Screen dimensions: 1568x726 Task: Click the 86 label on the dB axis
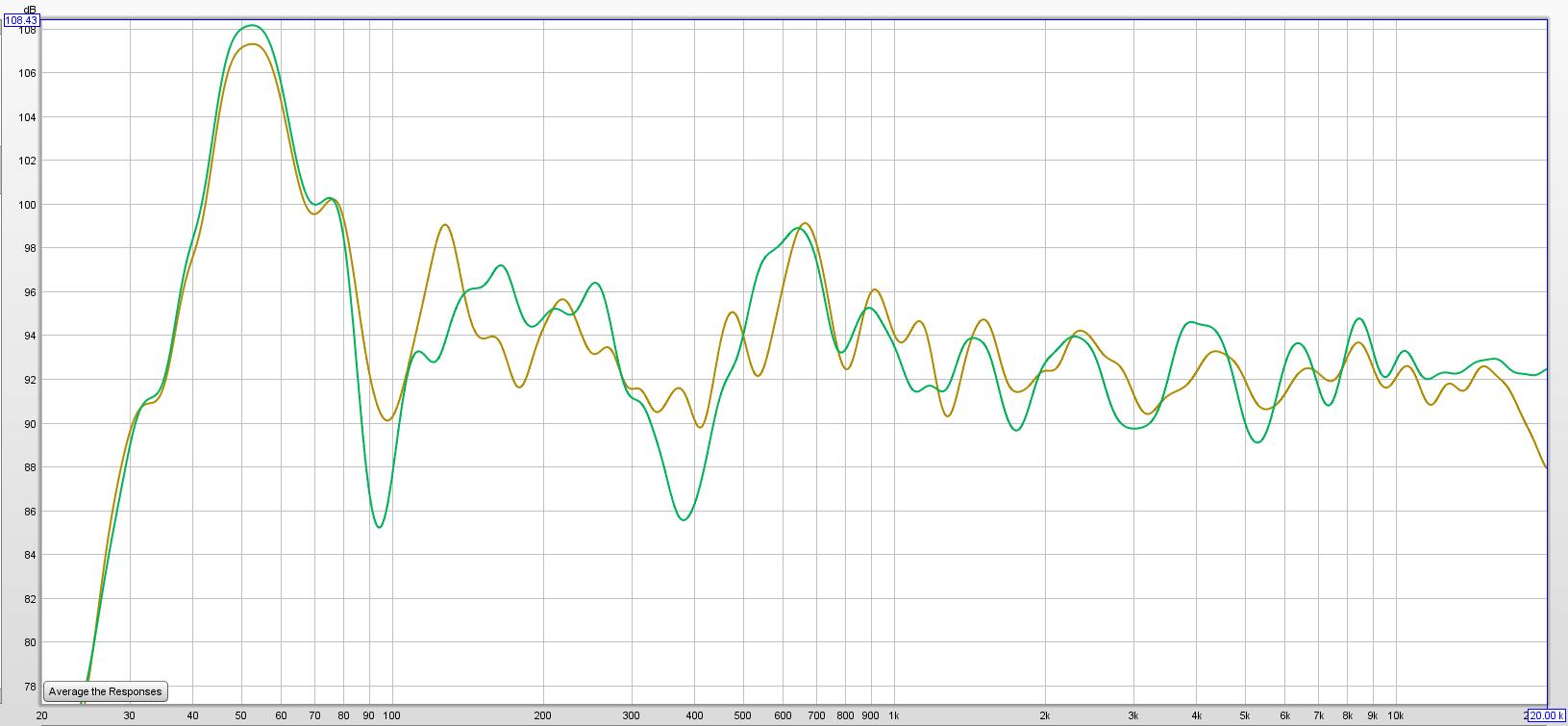tap(31, 512)
